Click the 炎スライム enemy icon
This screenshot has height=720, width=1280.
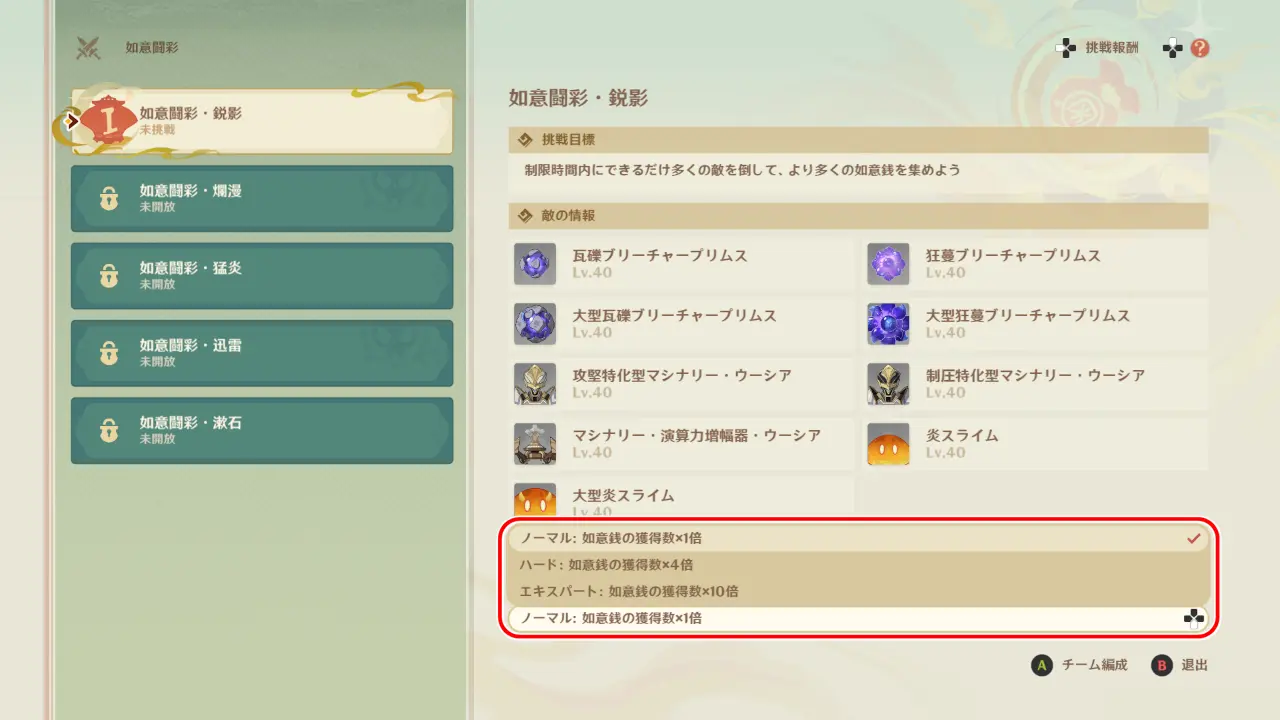tap(888, 444)
